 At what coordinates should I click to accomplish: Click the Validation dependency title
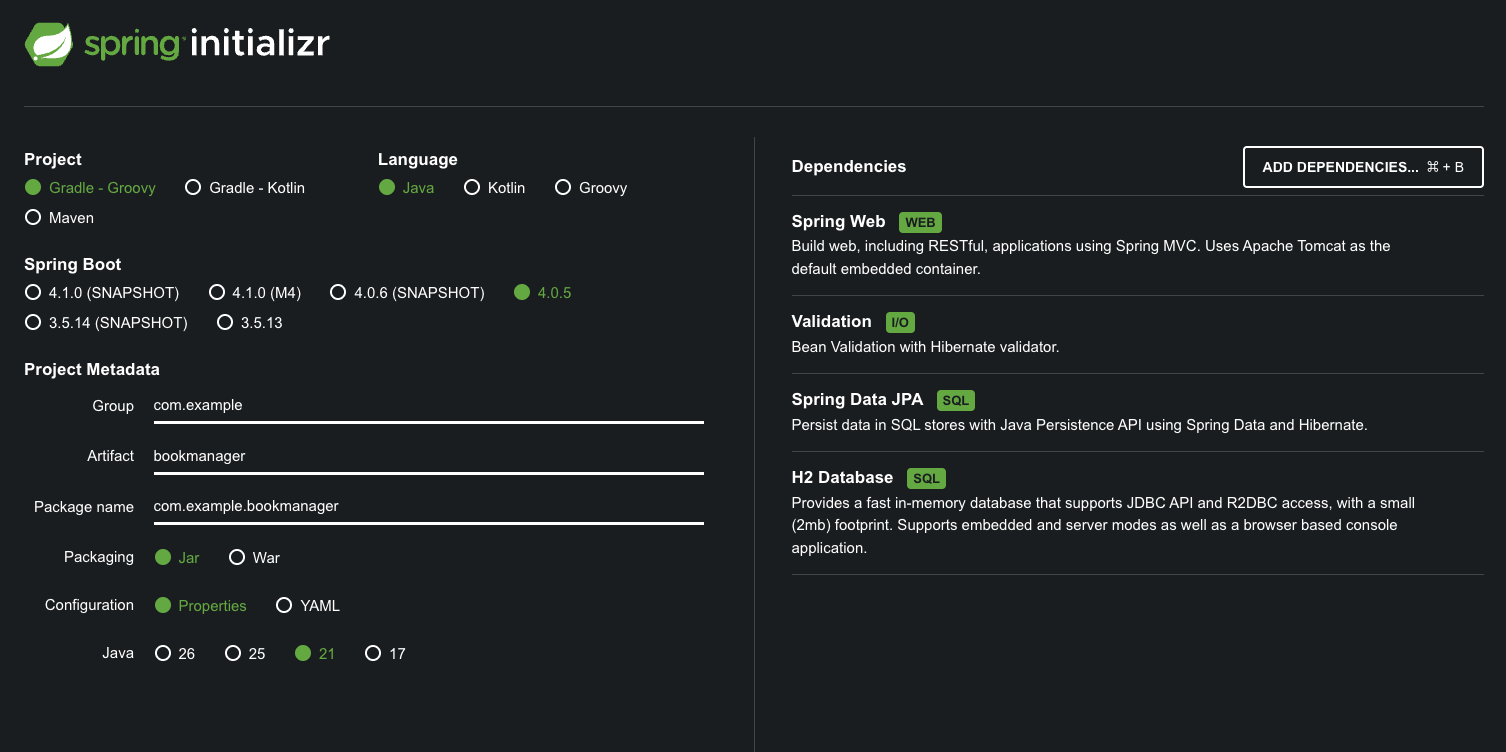point(831,322)
